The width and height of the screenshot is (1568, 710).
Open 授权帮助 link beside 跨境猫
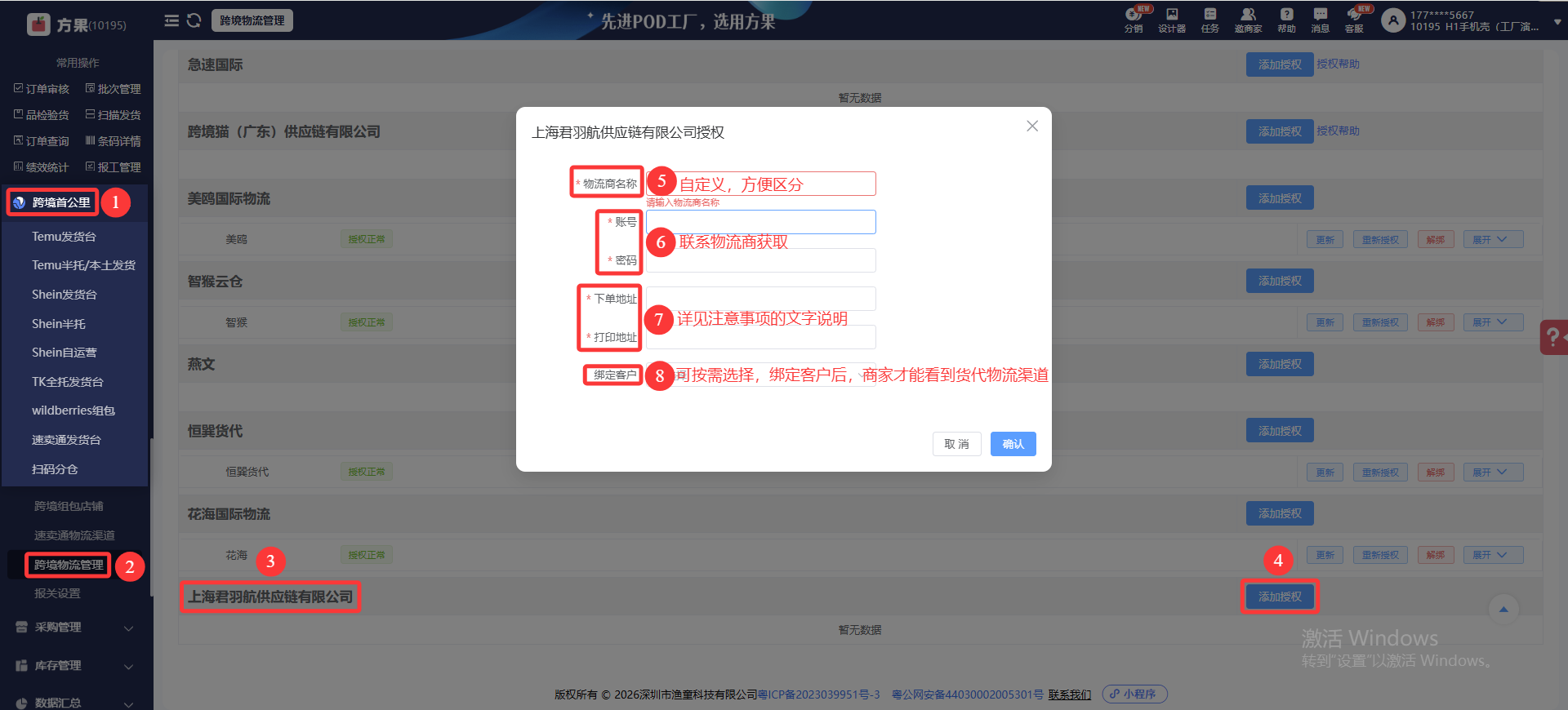1338,131
